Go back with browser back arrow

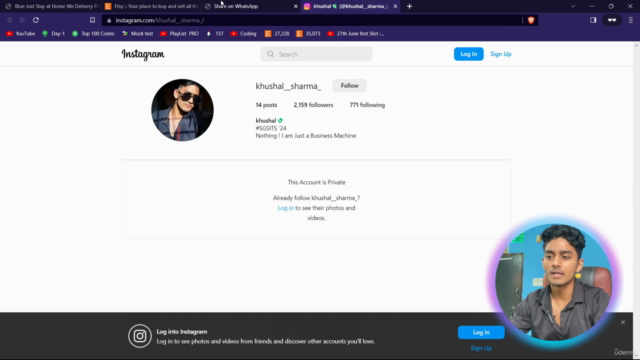pyautogui.click(x=9, y=20)
